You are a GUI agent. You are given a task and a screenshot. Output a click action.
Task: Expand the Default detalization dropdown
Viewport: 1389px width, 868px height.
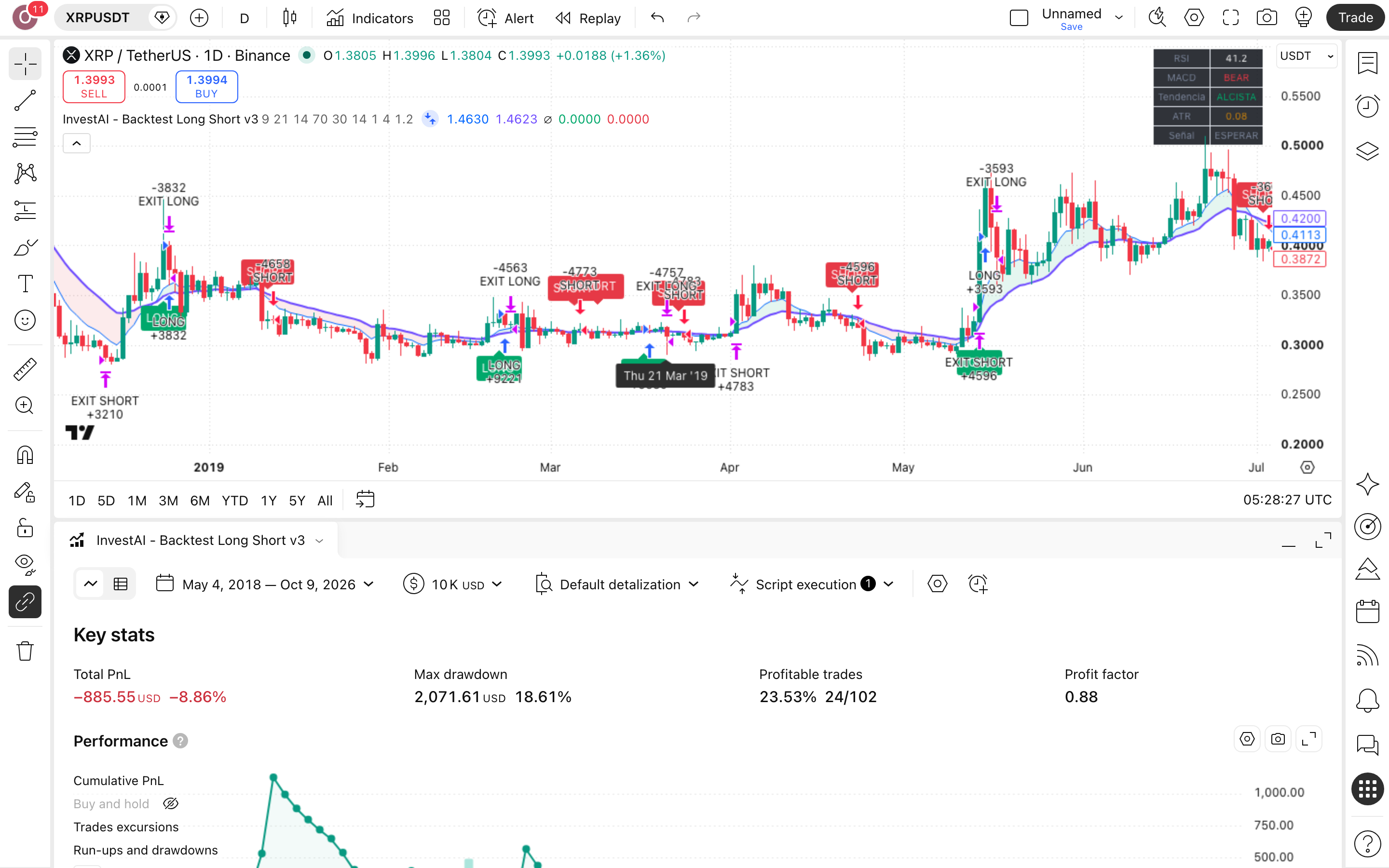pyautogui.click(x=616, y=584)
